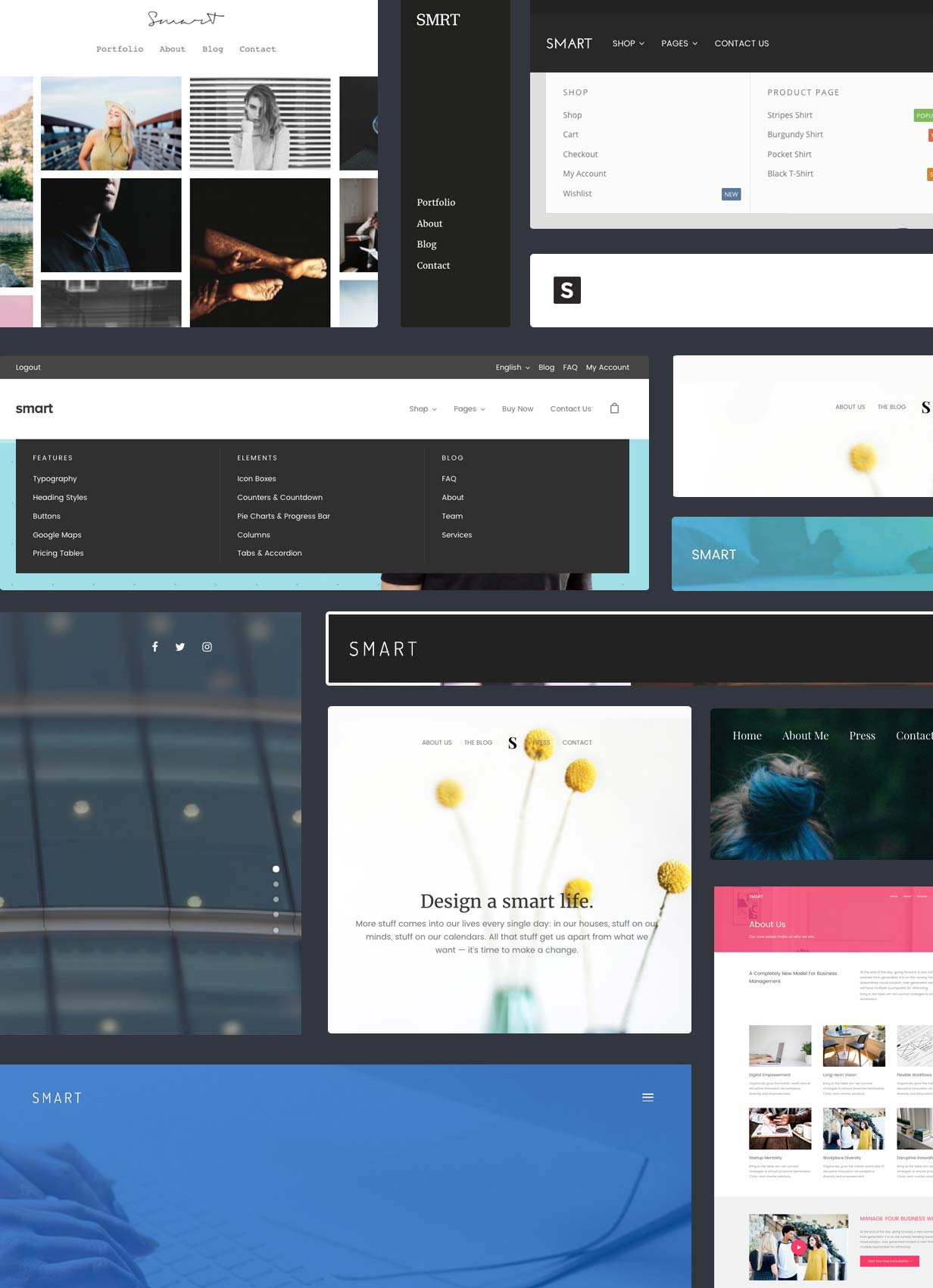Open the shopping bag cart icon

614,408
